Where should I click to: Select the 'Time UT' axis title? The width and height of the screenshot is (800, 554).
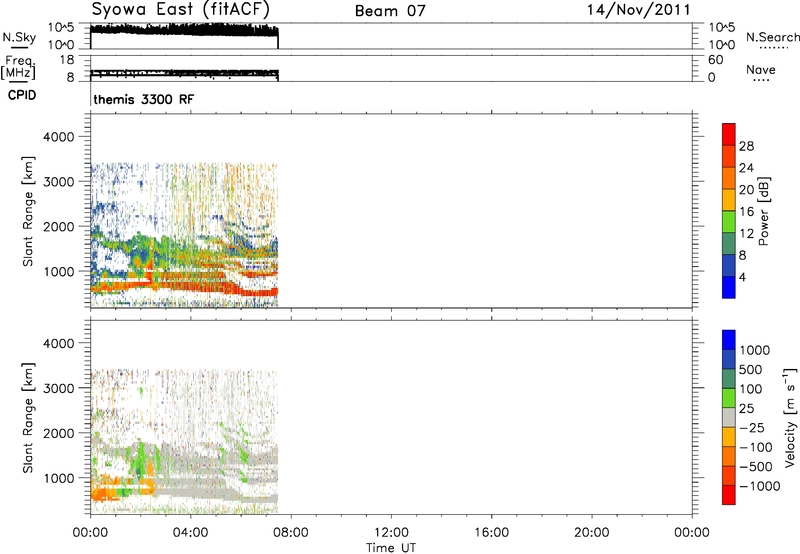point(391,547)
